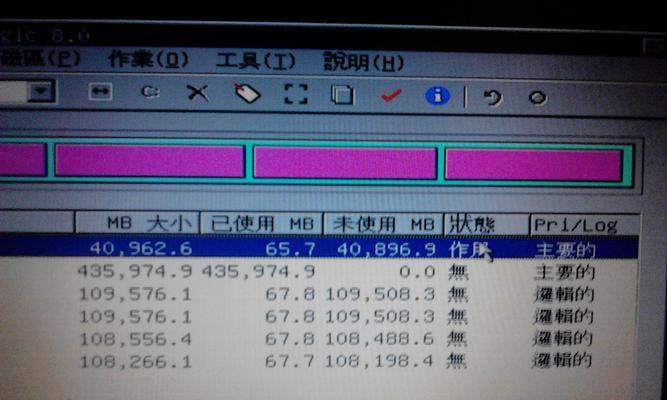The height and width of the screenshot is (400, 667).
Task: Click the circular icon after undo
Action: (538, 98)
